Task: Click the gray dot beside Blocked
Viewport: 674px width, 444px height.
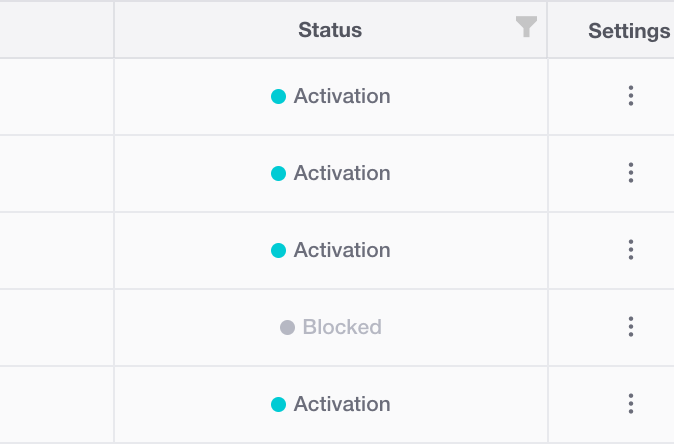Action: [x=287, y=327]
